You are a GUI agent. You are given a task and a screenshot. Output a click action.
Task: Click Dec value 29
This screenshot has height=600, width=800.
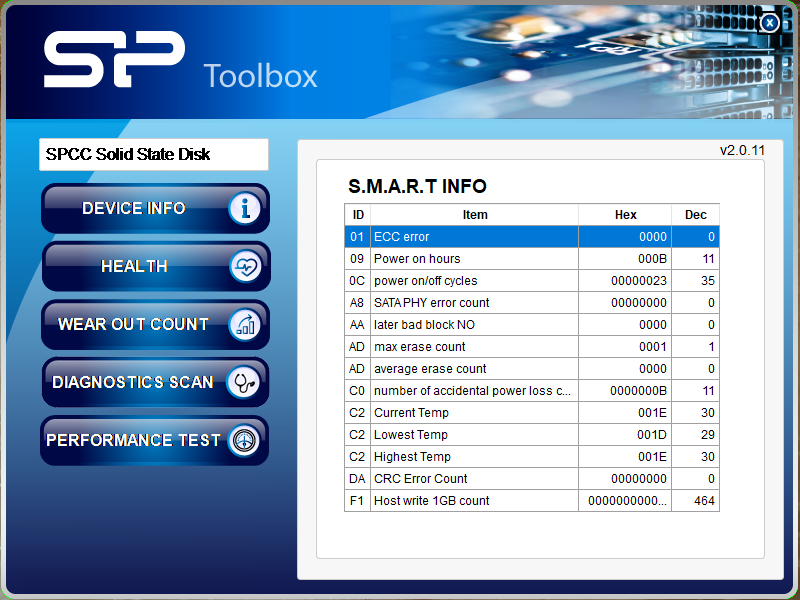(x=708, y=435)
